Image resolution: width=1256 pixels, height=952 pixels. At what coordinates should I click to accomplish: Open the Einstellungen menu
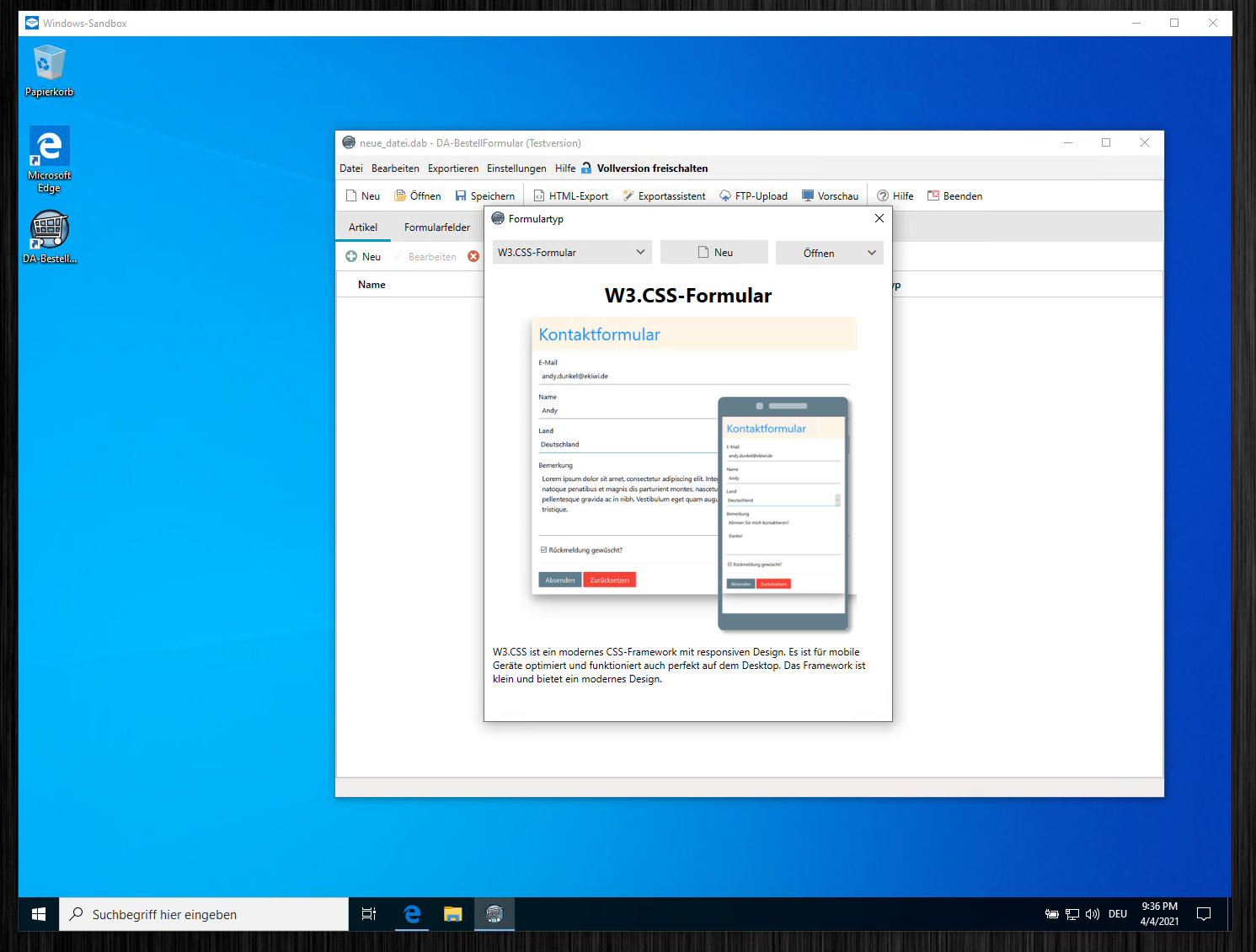[x=516, y=168]
